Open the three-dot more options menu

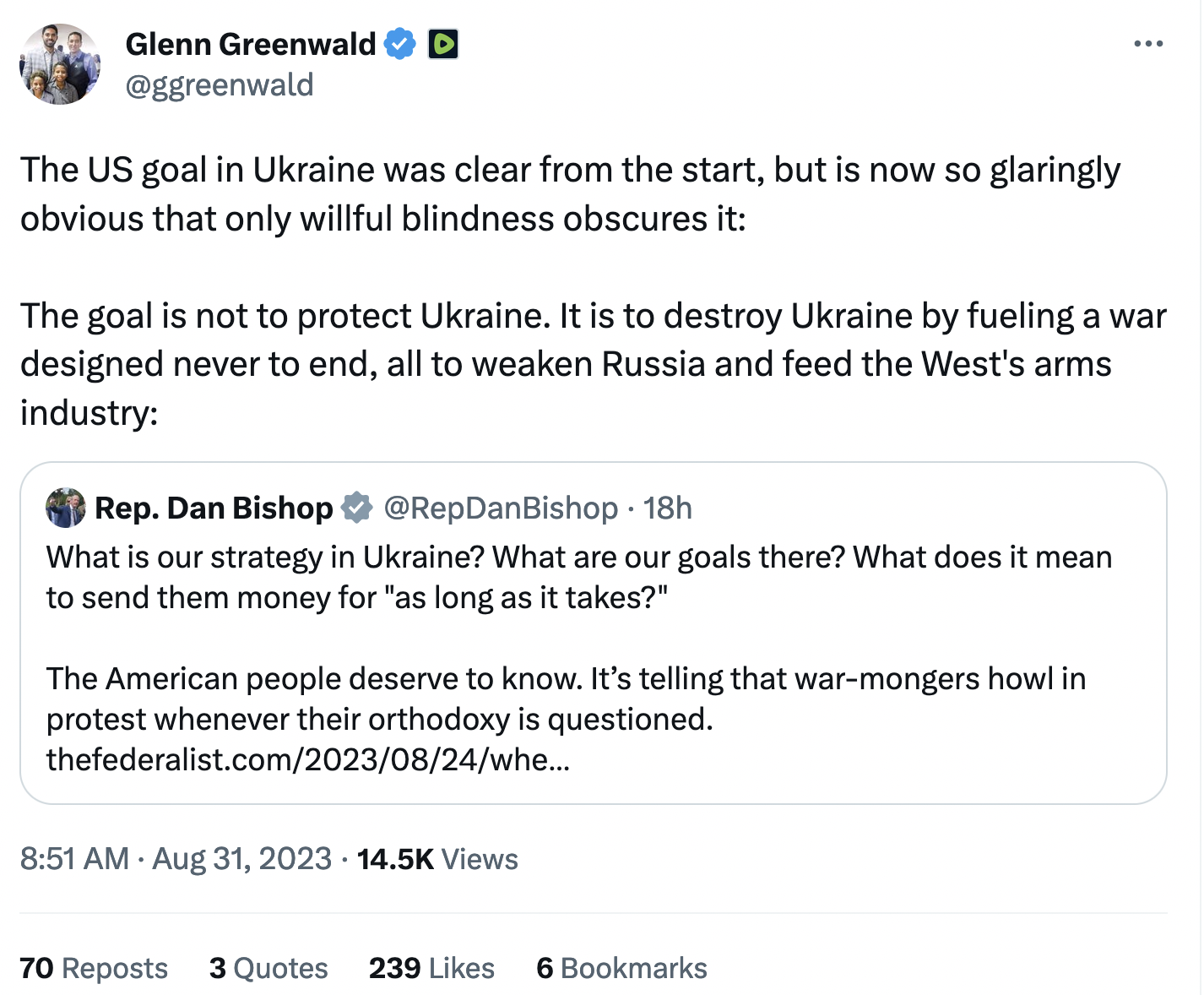(x=1148, y=44)
